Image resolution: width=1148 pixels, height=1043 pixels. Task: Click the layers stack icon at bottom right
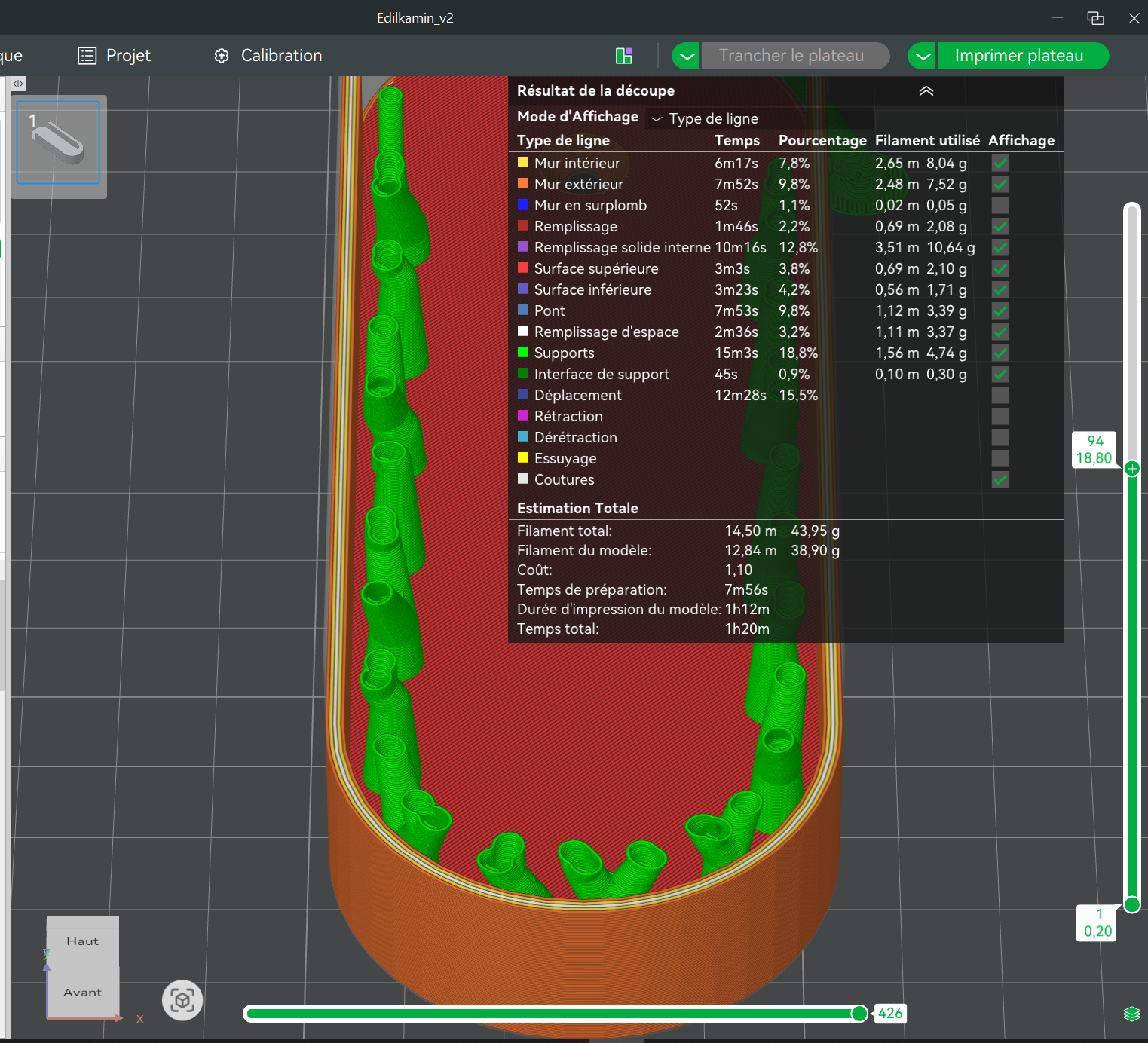1131,1014
